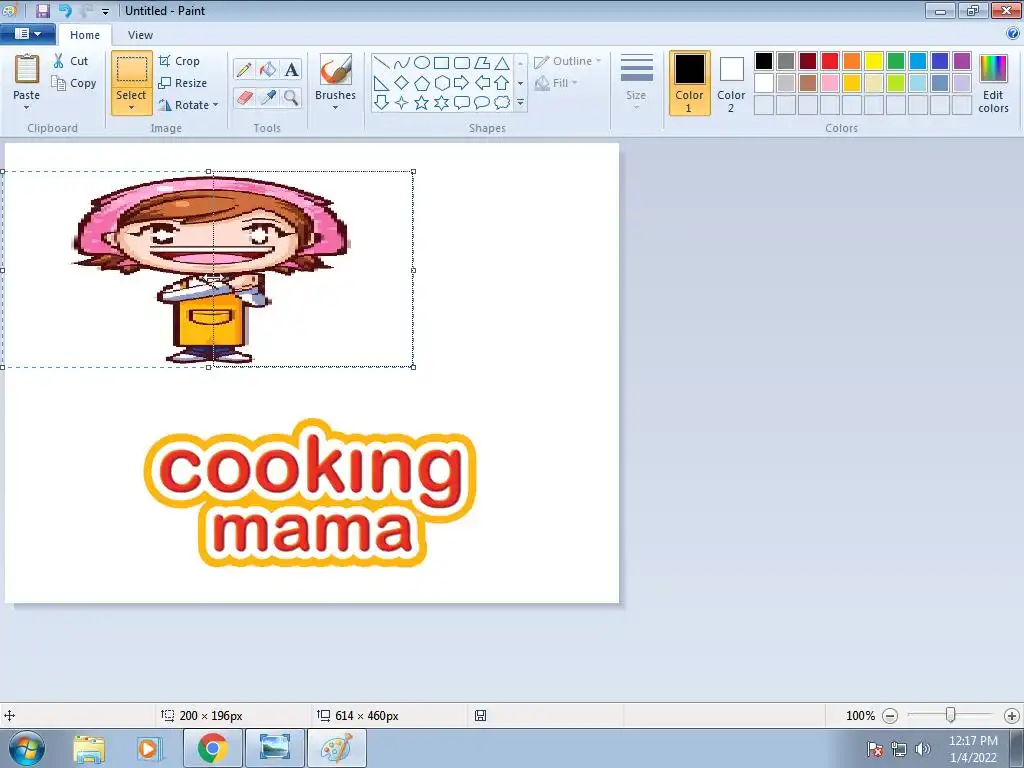Choose the Fill with color bucket

[268, 69]
